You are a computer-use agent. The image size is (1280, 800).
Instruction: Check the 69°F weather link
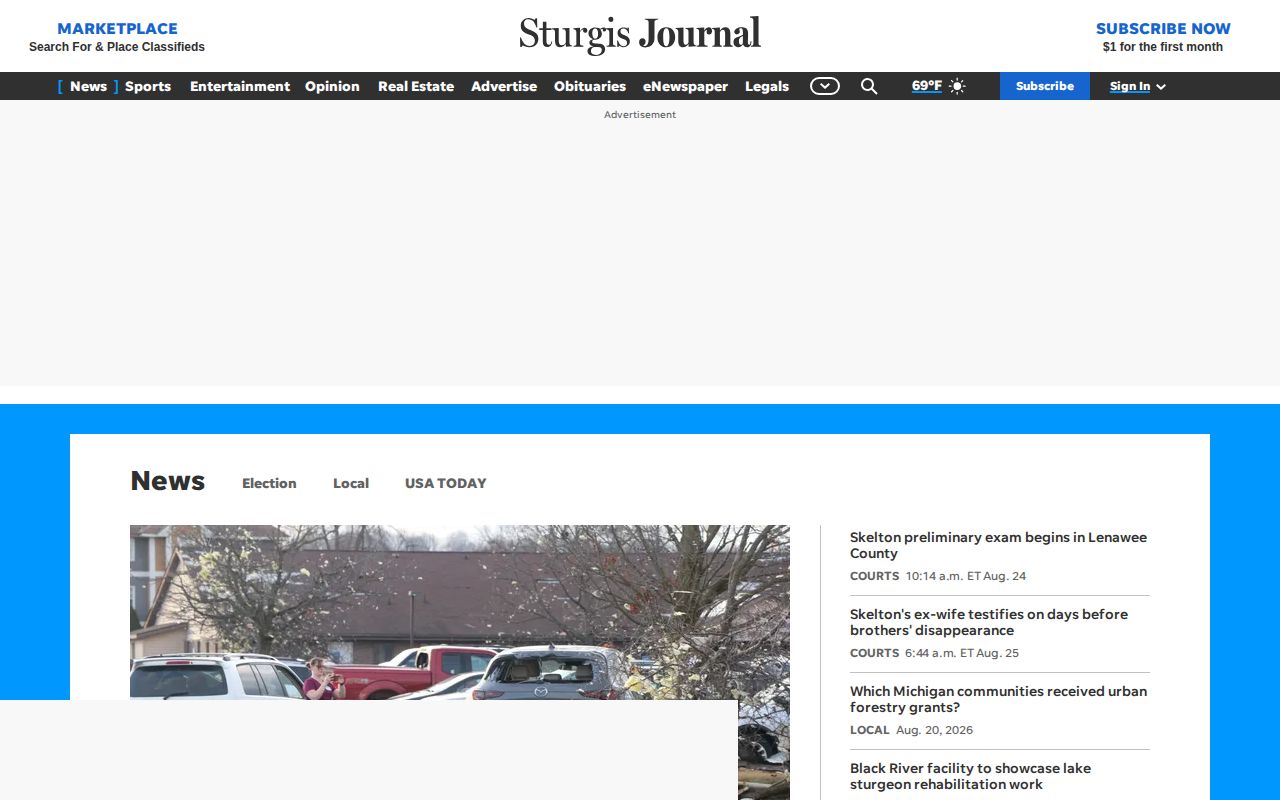(927, 86)
